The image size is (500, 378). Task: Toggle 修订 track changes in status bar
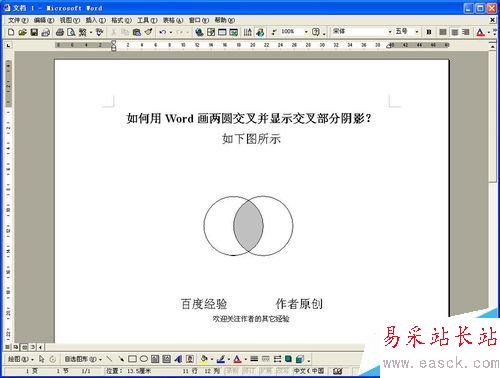[x=248, y=371]
